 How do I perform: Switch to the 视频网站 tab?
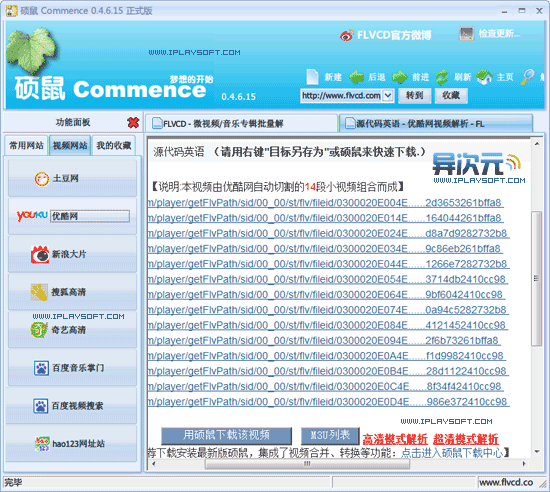click(x=70, y=145)
